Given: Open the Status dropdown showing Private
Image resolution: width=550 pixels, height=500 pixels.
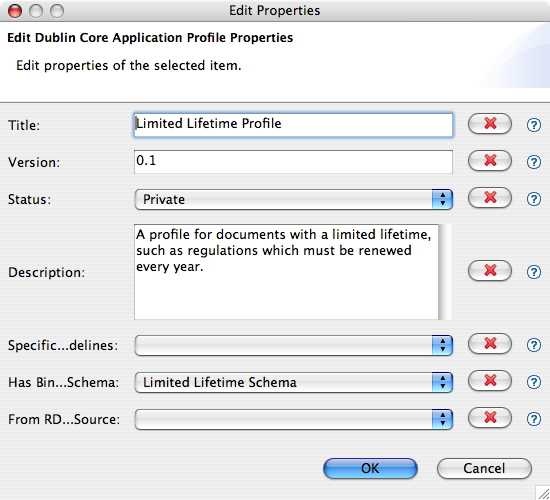Looking at the screenshot, I should click(294, 199).
